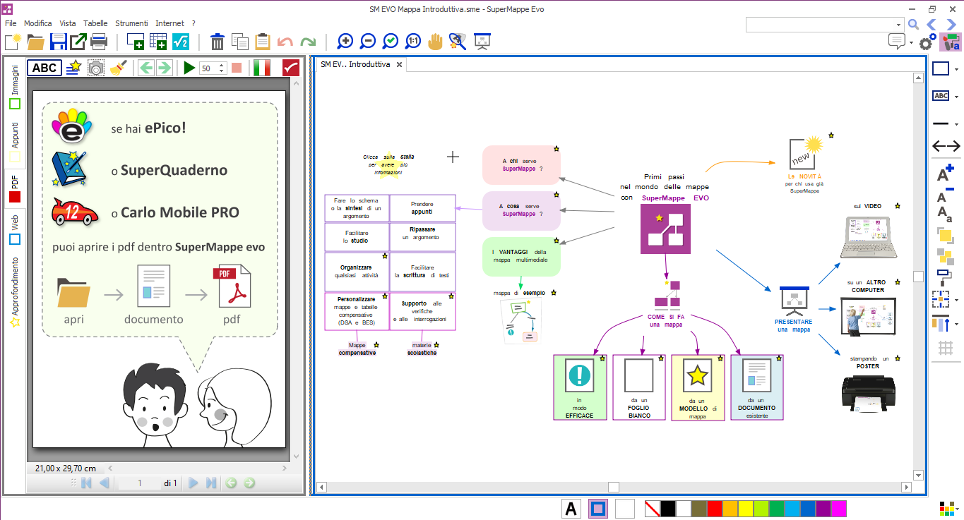Open the settings gear icon
964x520 pixels.
[927, 42]
